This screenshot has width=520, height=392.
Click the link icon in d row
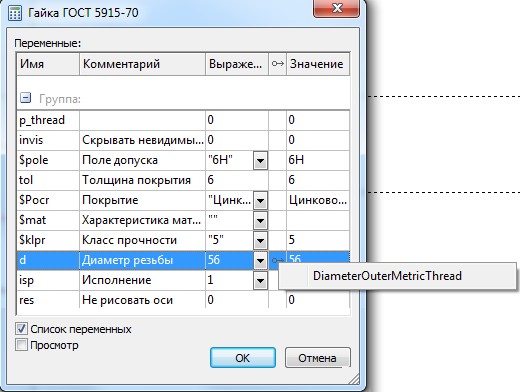277,260
